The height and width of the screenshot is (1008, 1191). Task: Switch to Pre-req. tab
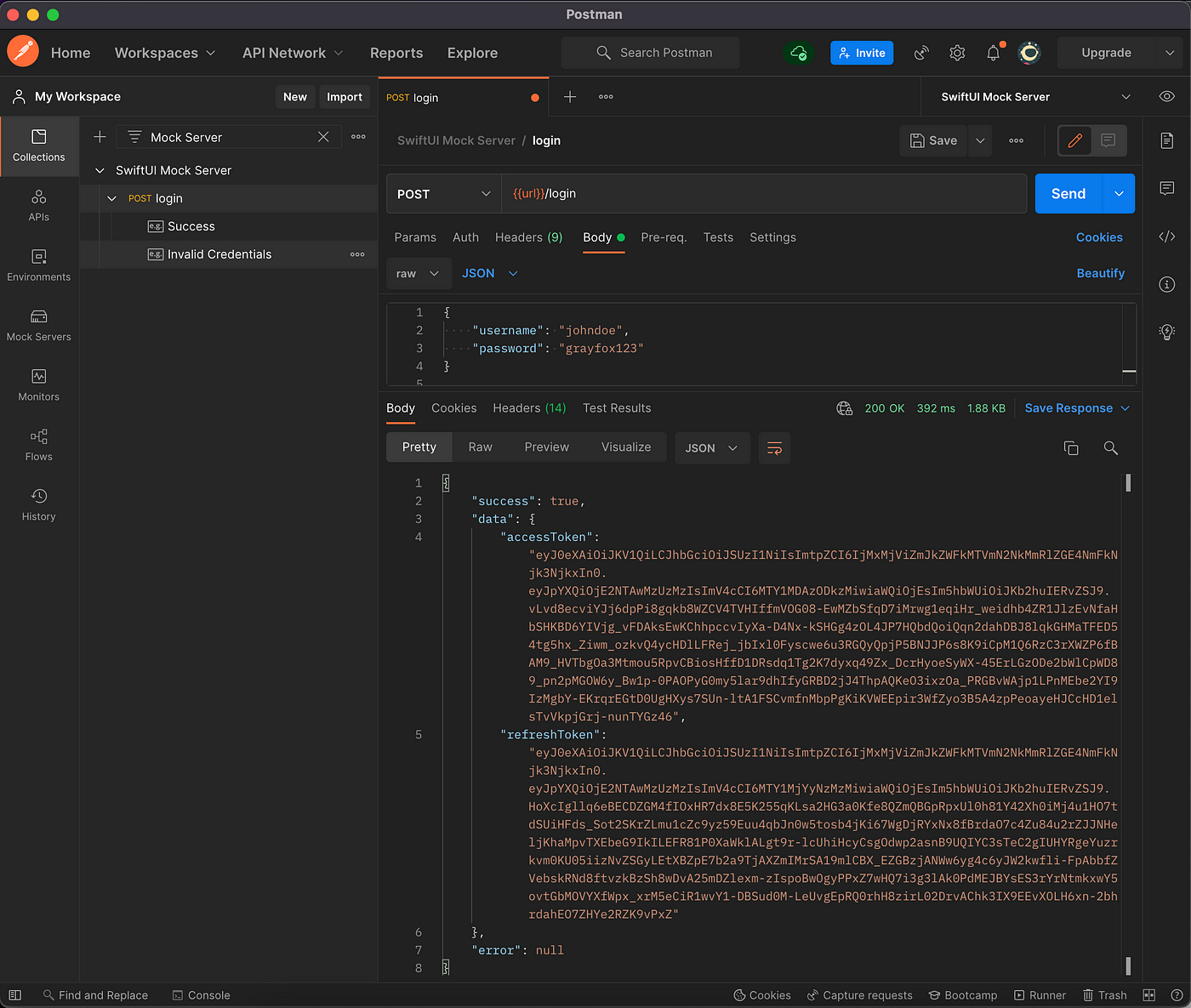(x=664, y=237)
